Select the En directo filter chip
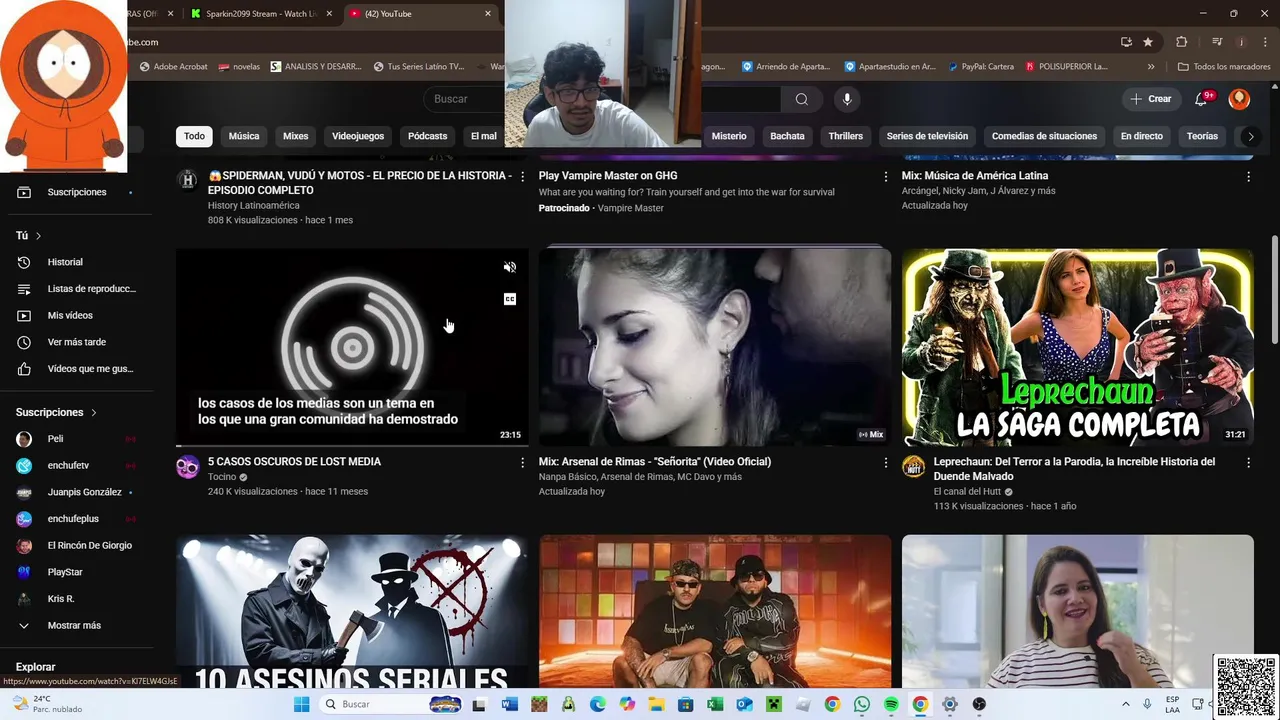 (1142, 136)
